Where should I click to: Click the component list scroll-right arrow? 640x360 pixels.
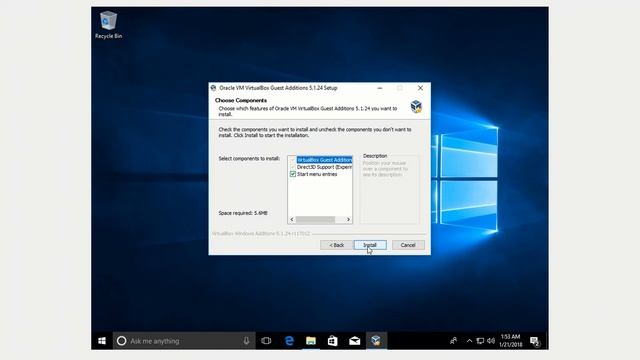[x=348, y=219]
